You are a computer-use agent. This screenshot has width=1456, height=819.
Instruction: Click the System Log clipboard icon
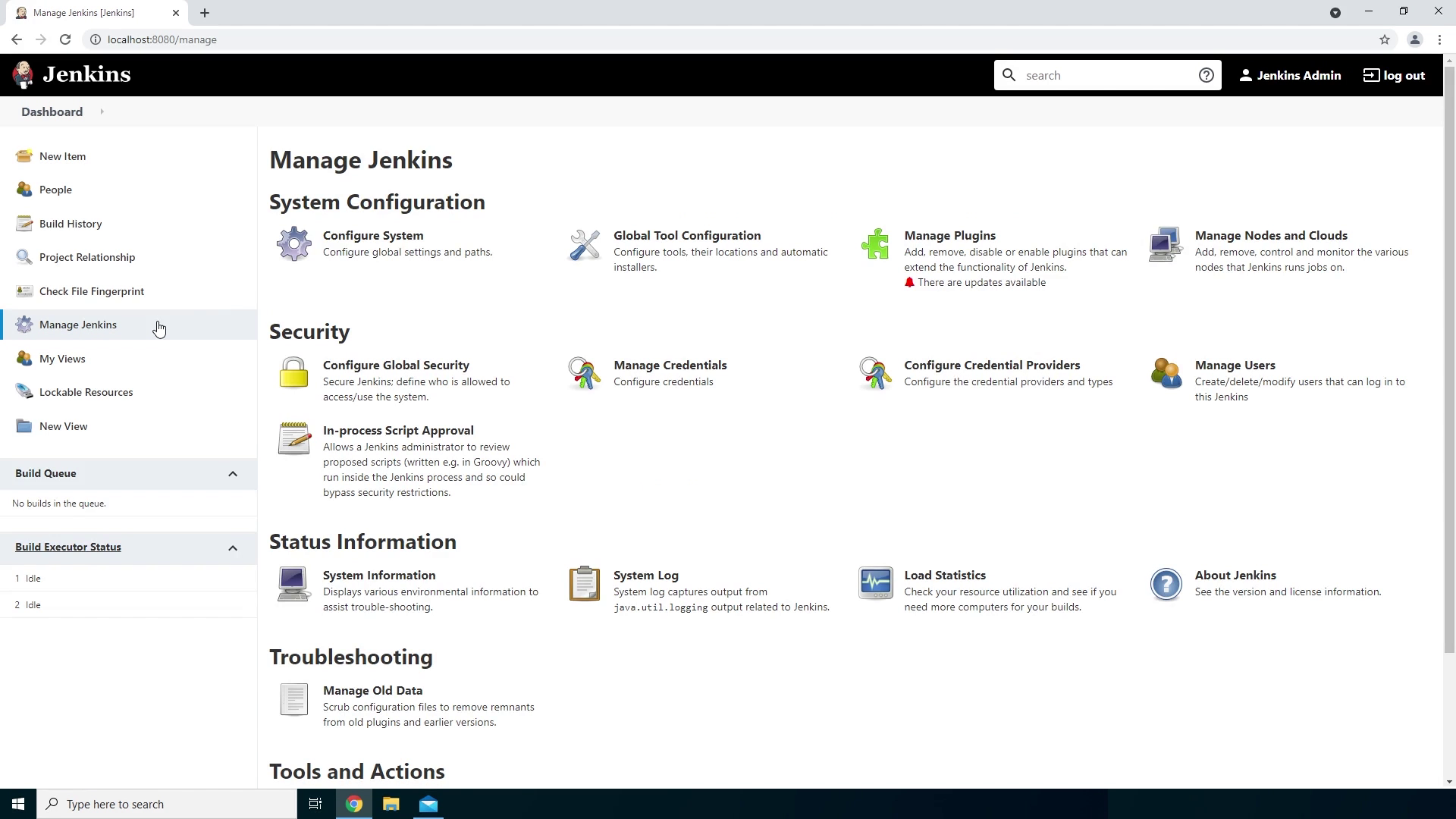[584, 583]
